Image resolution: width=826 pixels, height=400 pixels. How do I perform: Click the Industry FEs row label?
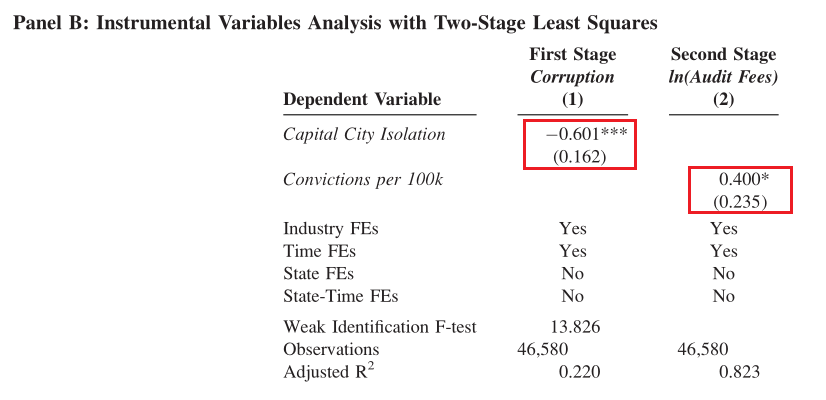331,229
